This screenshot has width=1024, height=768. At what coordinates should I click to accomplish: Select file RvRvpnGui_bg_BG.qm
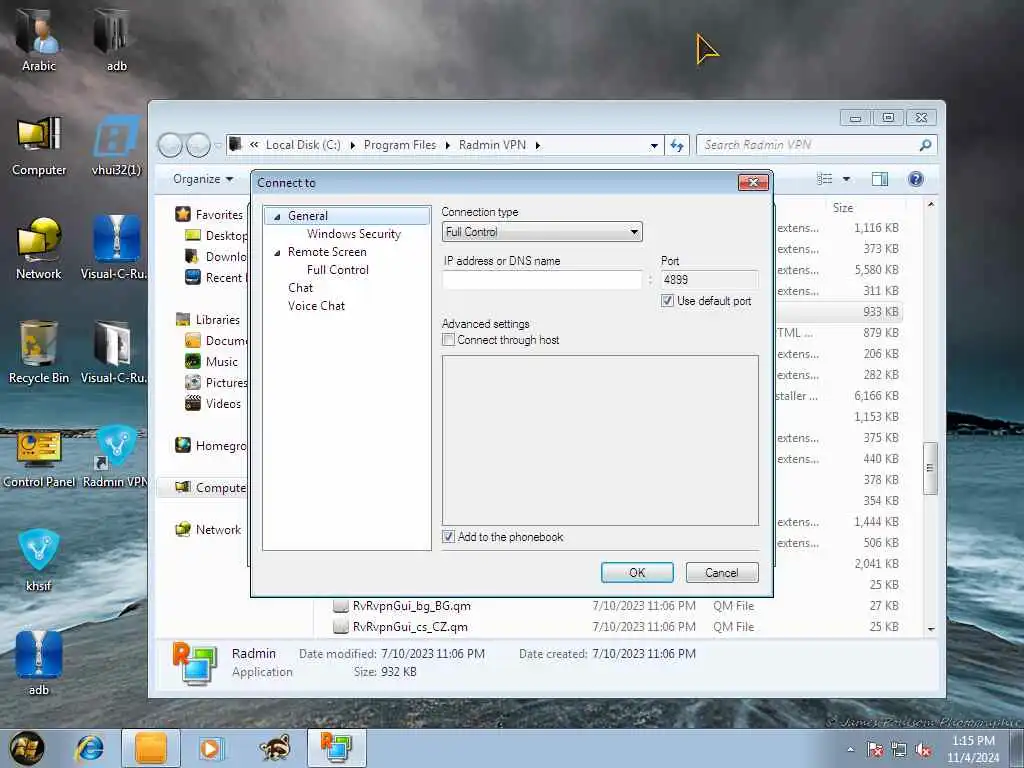point(411,606)
